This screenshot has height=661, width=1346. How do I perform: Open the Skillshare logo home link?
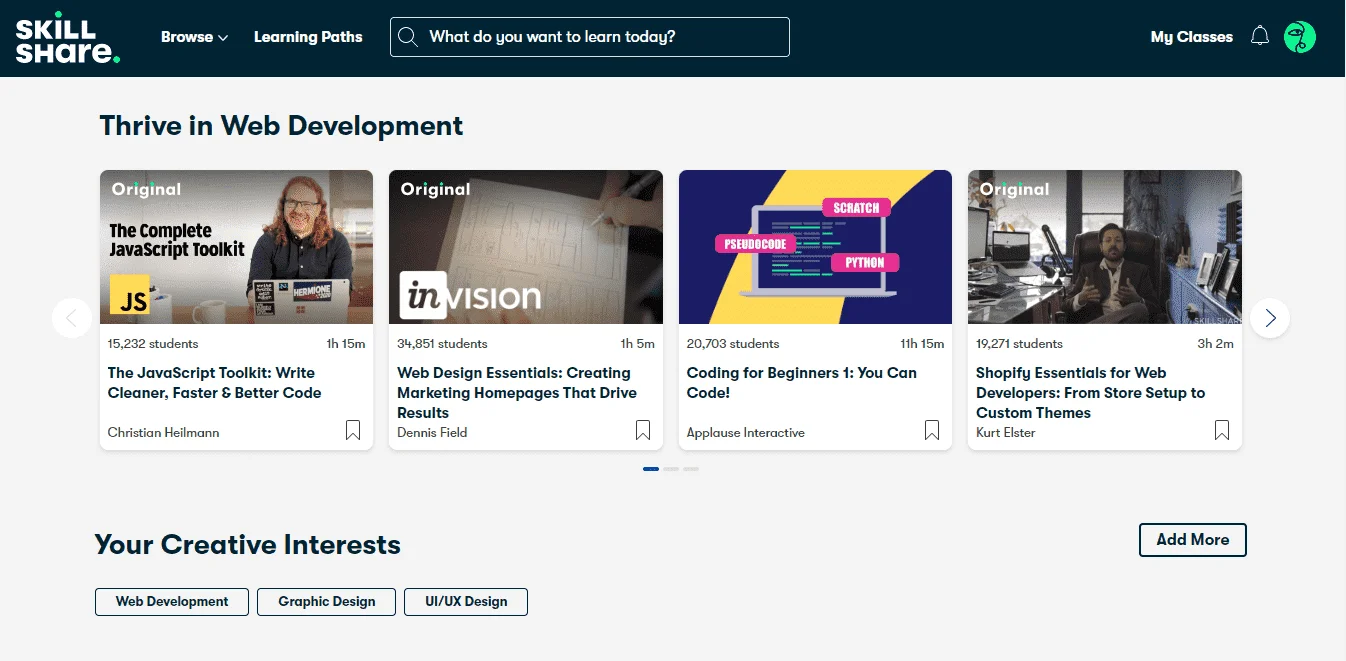pos(68,38)
